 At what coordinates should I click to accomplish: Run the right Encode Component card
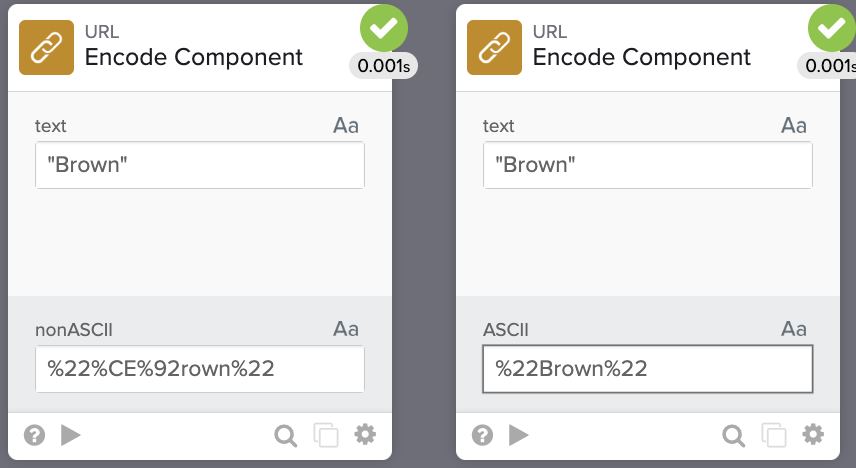(x=518, y=435)
